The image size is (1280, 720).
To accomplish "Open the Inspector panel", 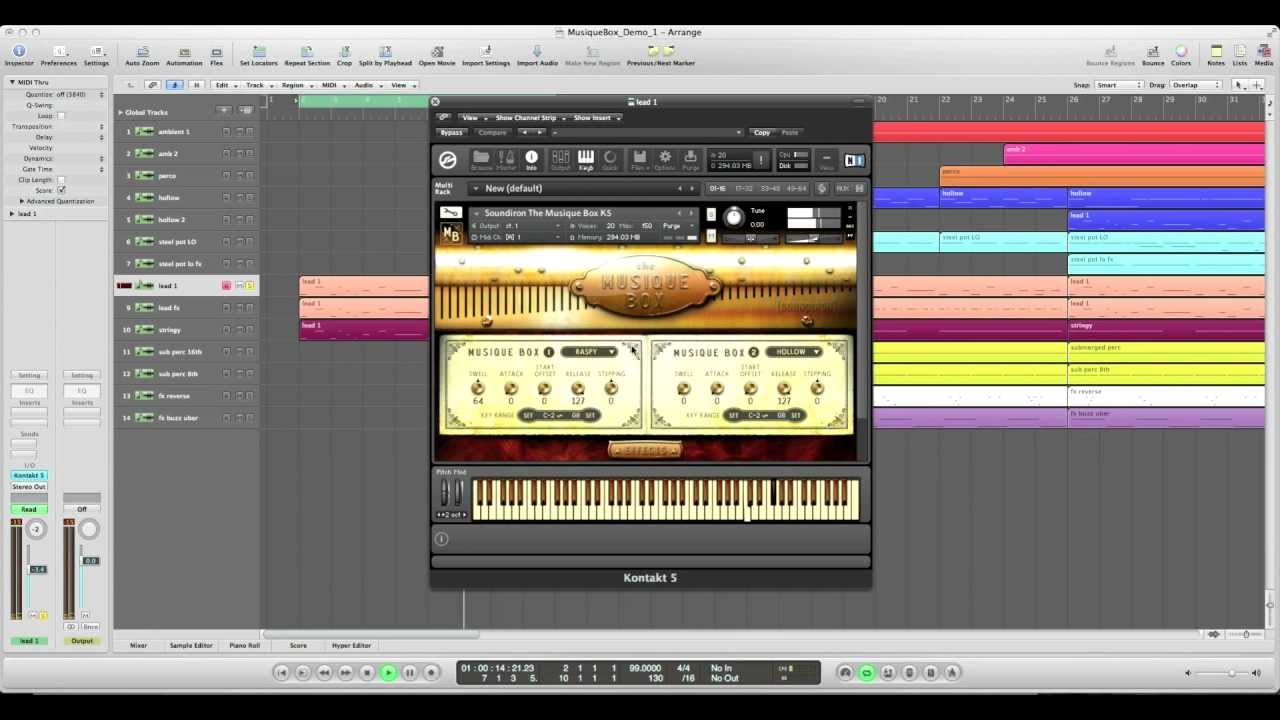I will click(x=18, y=56).
